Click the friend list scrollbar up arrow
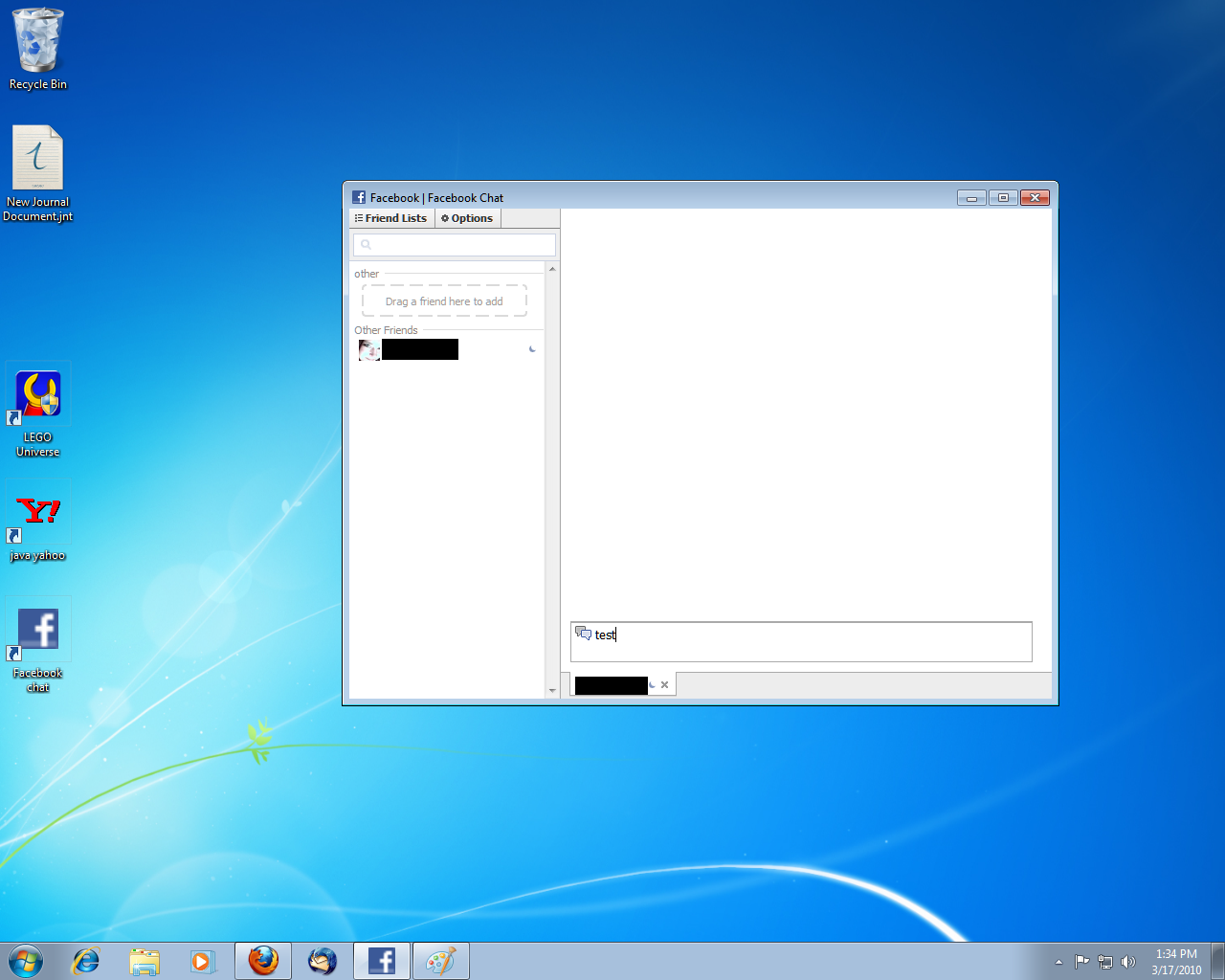Image resolution: width=1225 pixels, height=980 pixels. 552,269
